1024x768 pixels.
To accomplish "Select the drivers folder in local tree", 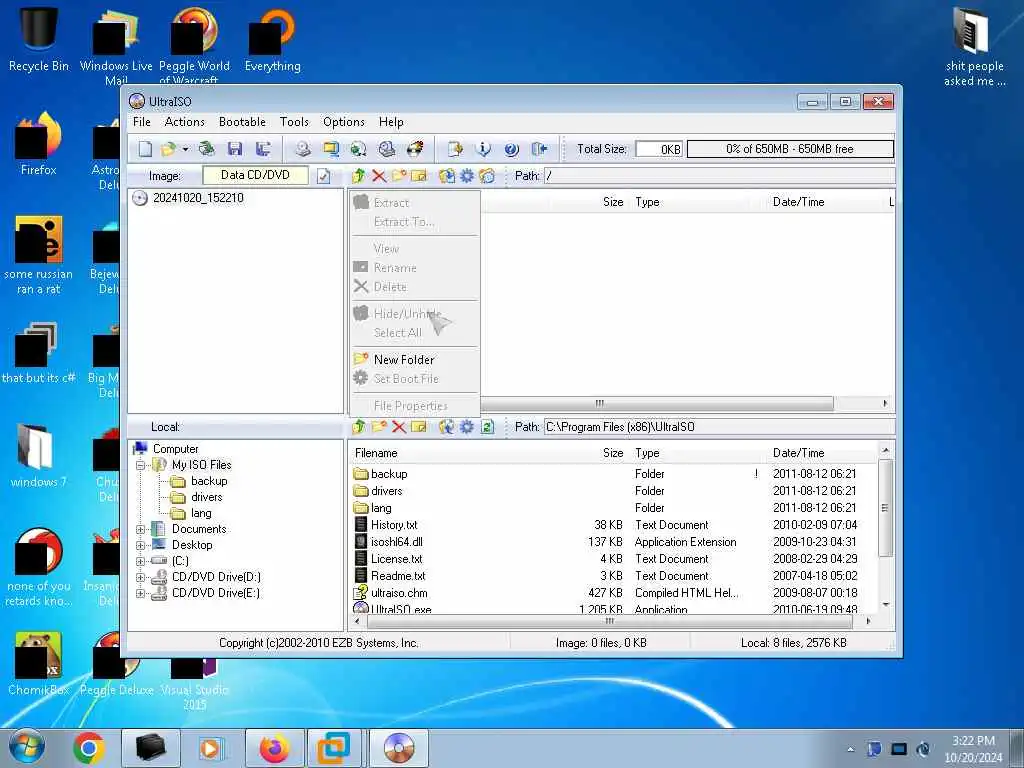I will (x=206, y=498).
